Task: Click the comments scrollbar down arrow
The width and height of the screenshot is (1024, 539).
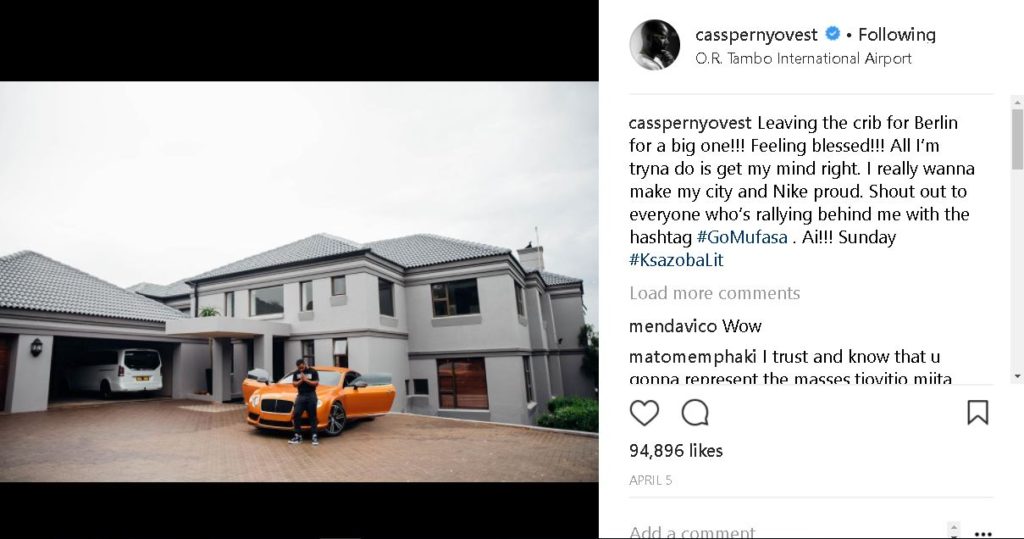Action: [x=1017, y=377]
